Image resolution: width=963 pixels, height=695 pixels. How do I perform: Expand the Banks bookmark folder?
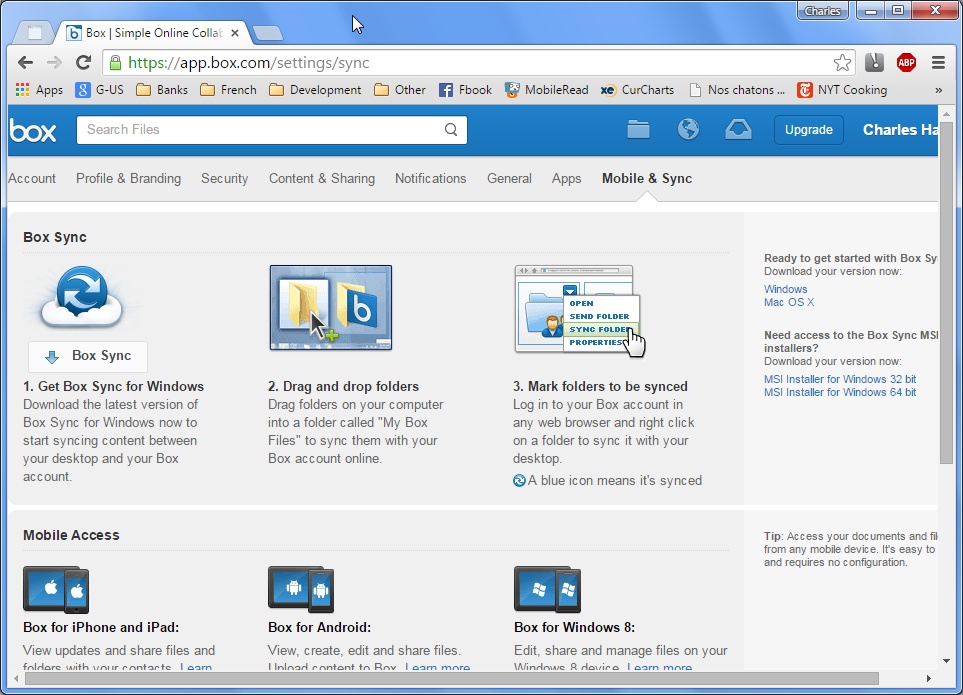pyautogui.click(x=162, y=90)
